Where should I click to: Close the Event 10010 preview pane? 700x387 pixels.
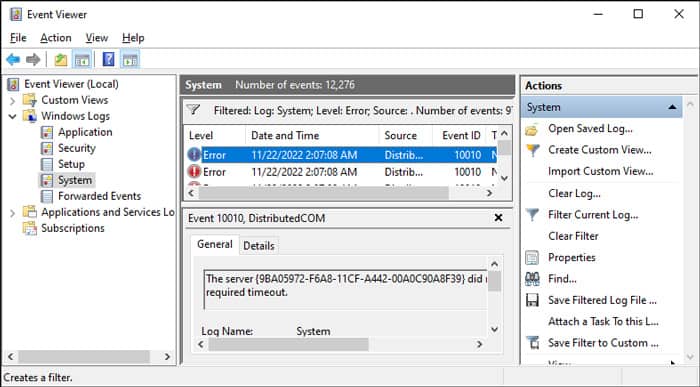pyautogui.click(x=498, y=218)
